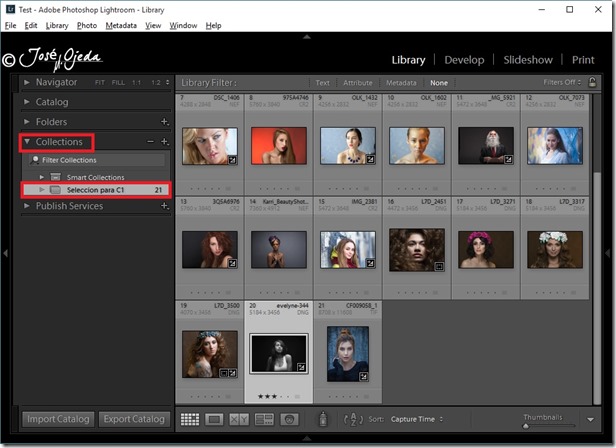The height and width of the screenshot is (448, 616).
Task: Set Navigator zoom to 1:1
Action: click(x=136, y=83)
